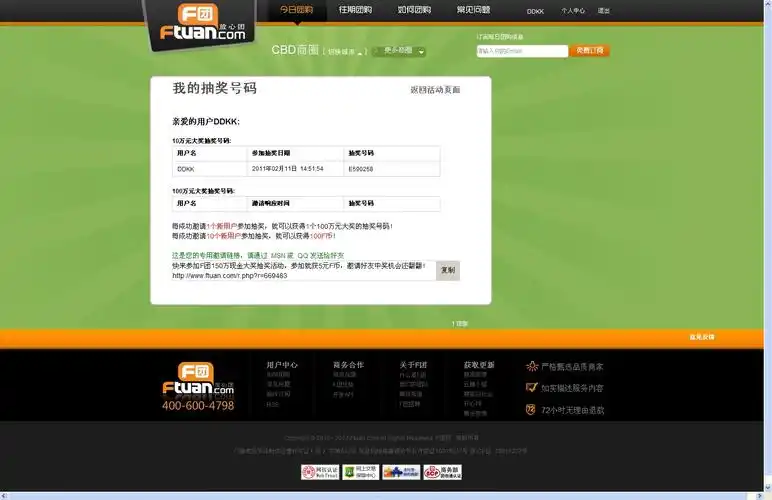Click the ECP 商务部 certification badge

(443, 472)
